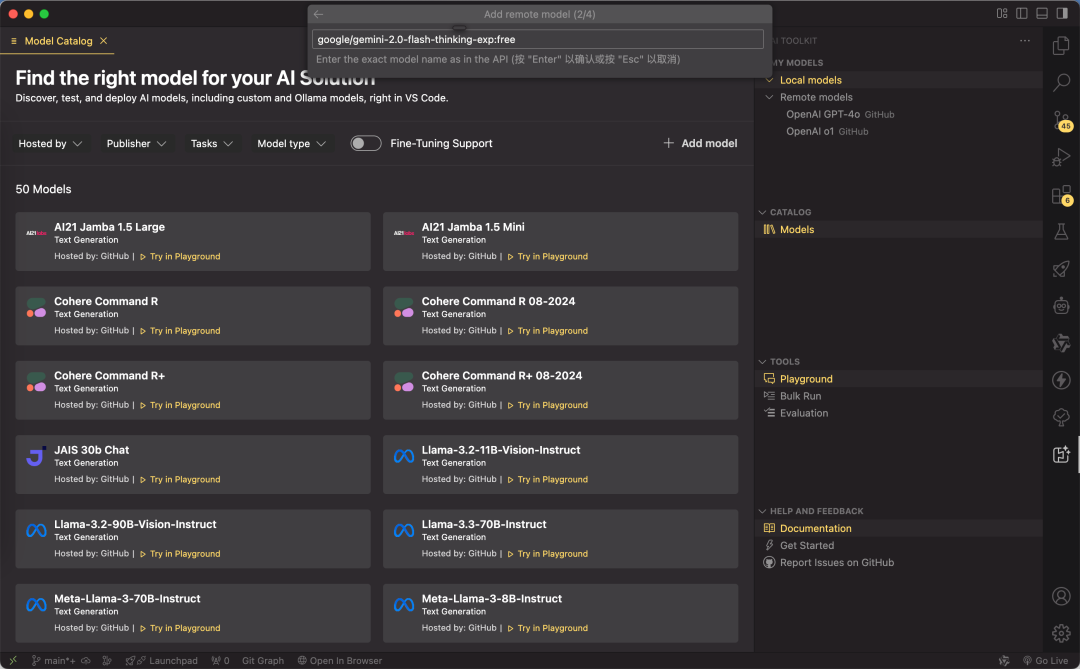Viewport: 1080px width, 669px height.
Task: Open the Publisher dropdown filter
Action: point(136,144)
